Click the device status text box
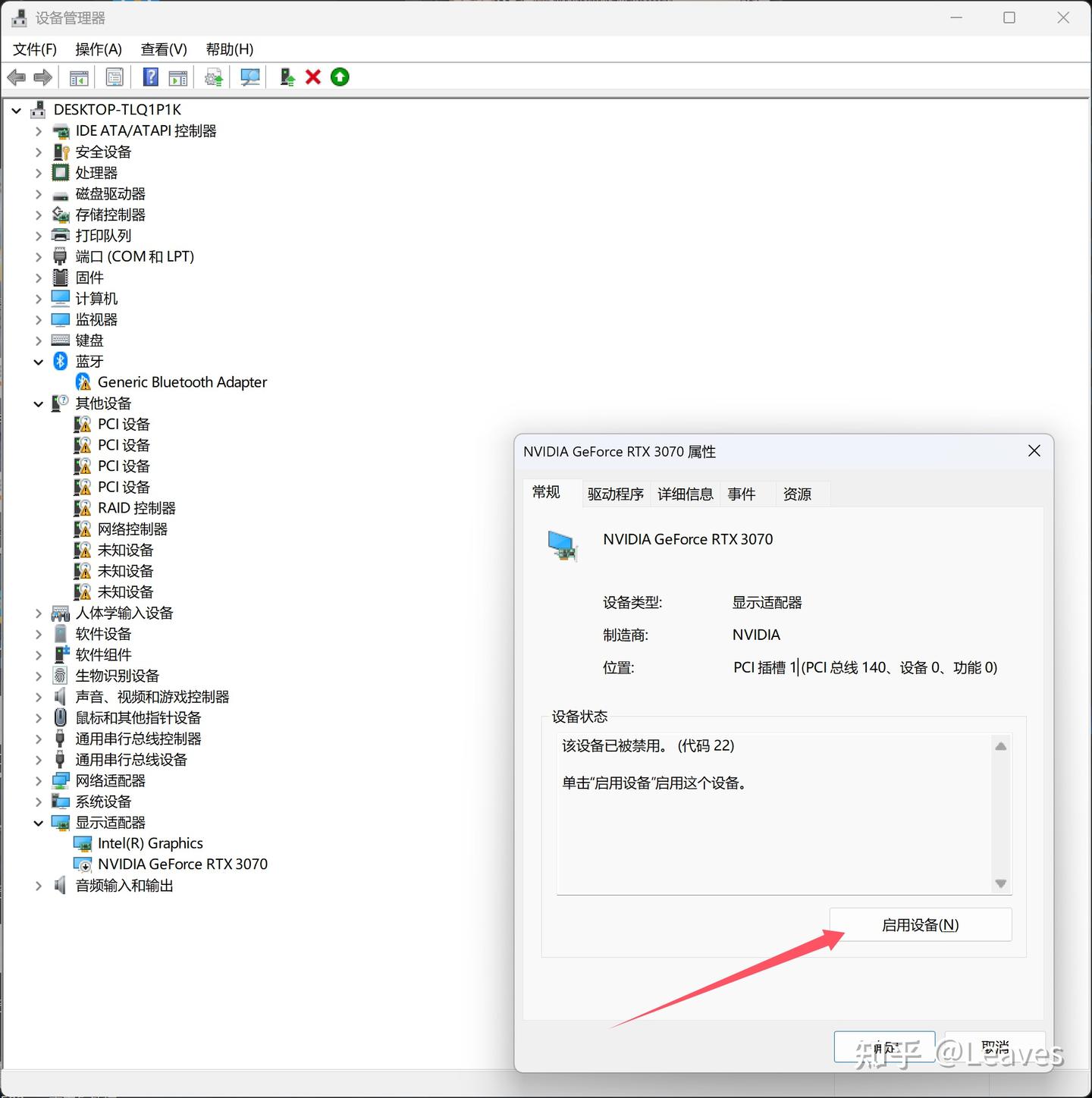 click(783, 814)
